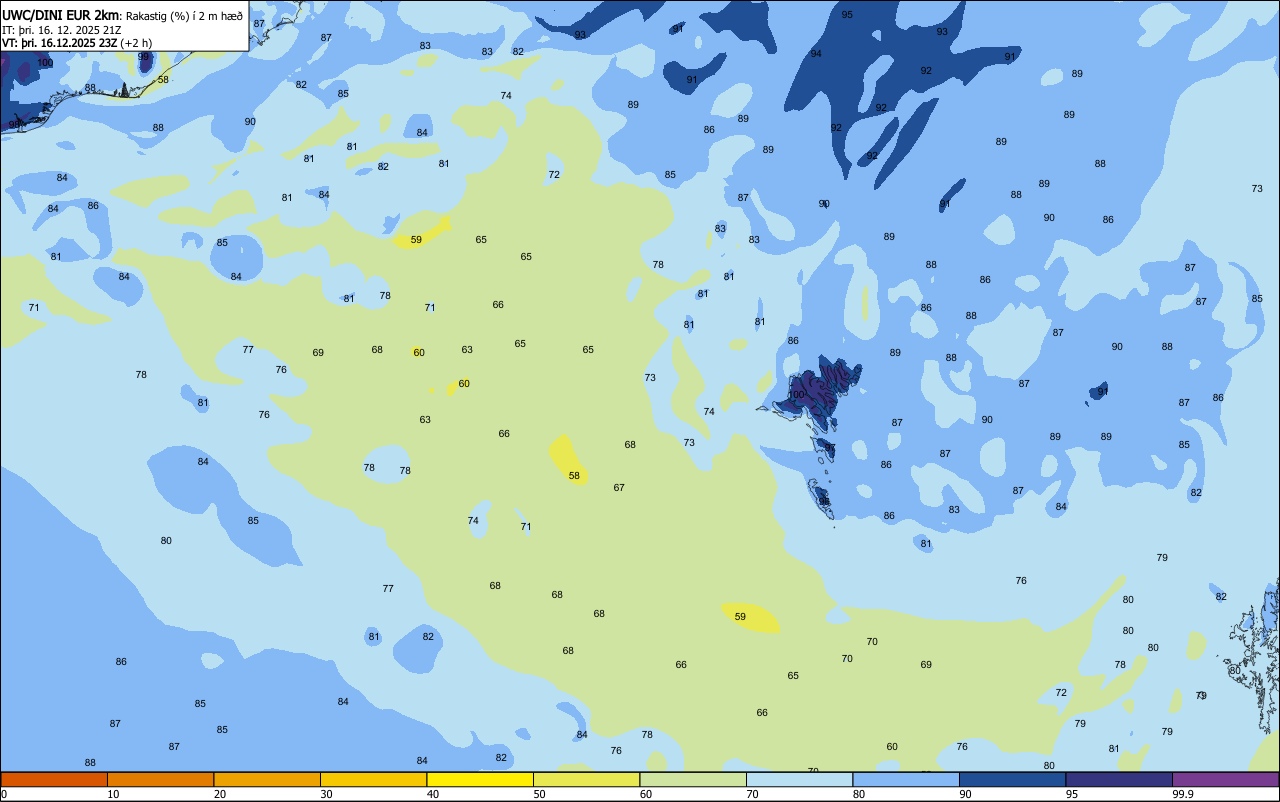Click the 'VT: þri. 16.12.2025 23Z' line
The height and width of the screenshot is (802, 1280).
coord(60,43)
